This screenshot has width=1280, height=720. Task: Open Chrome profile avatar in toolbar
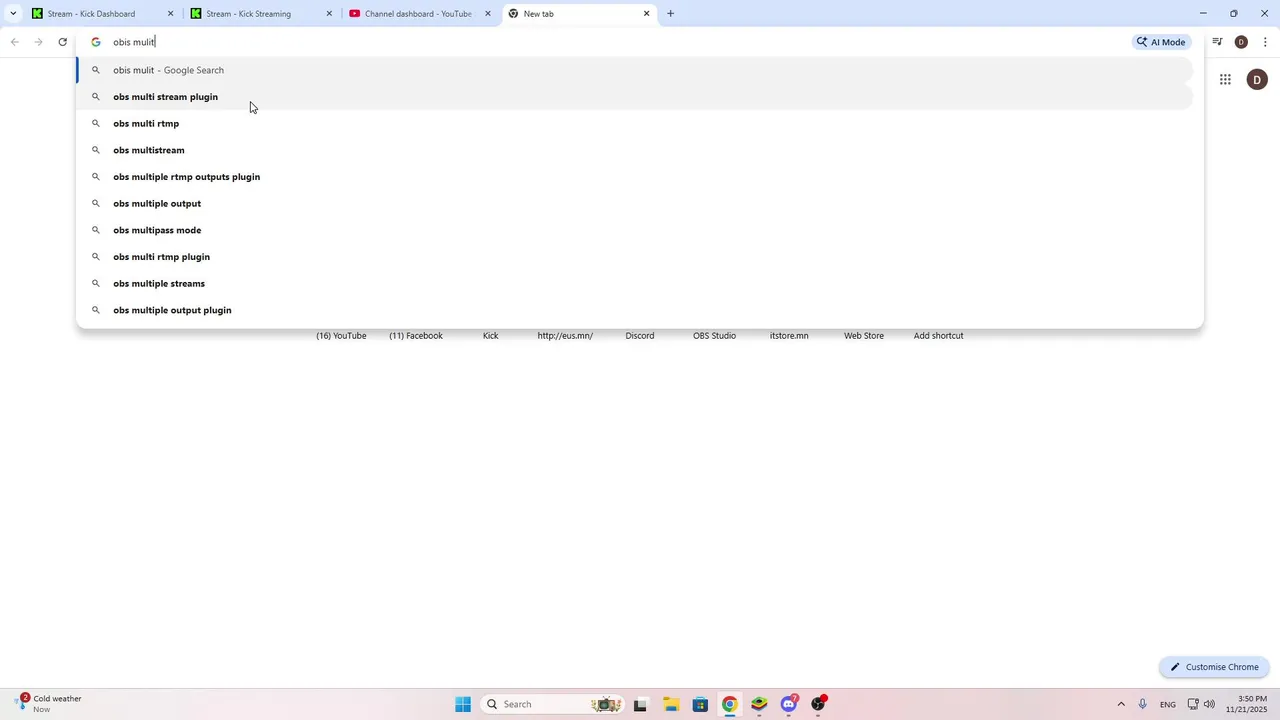1241,42
